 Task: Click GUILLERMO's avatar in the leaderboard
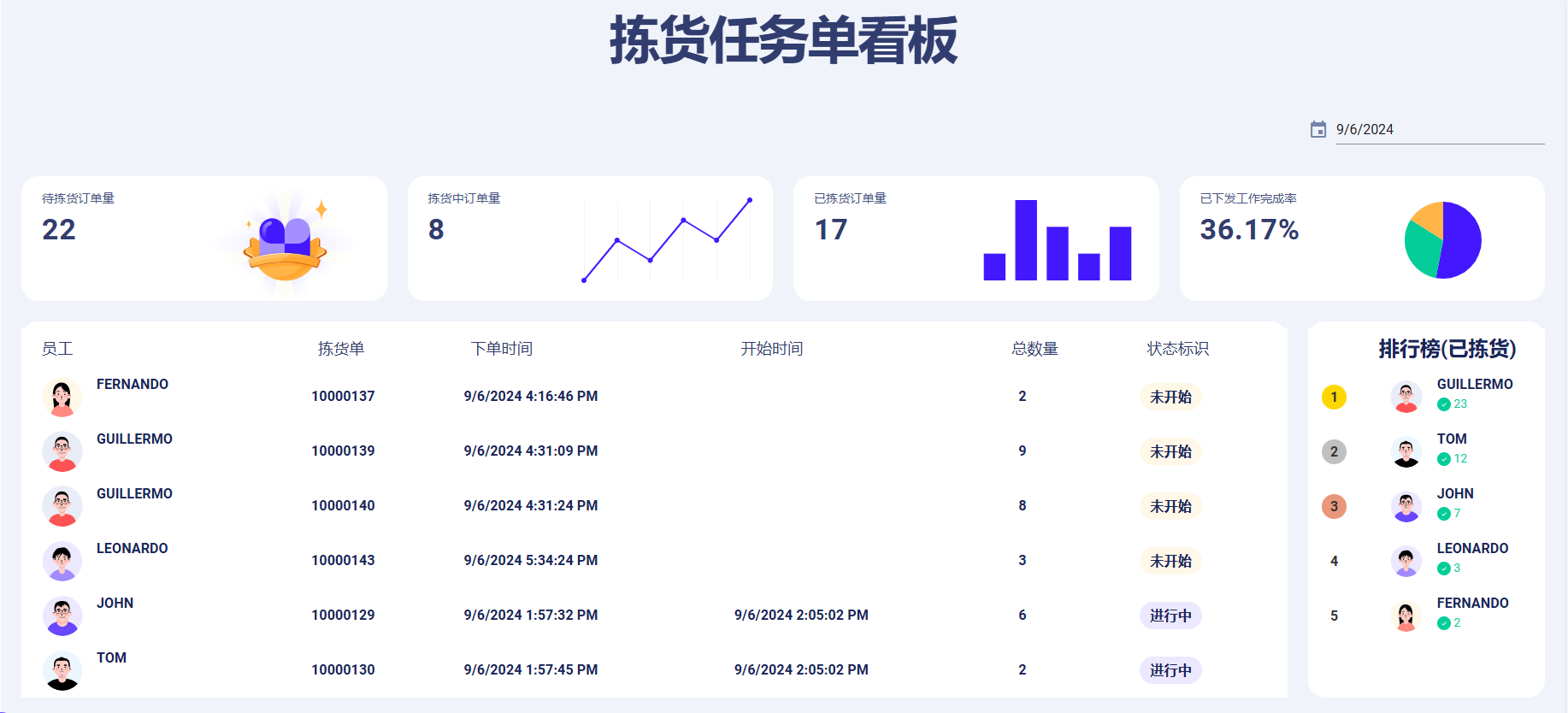point(1406,397)
